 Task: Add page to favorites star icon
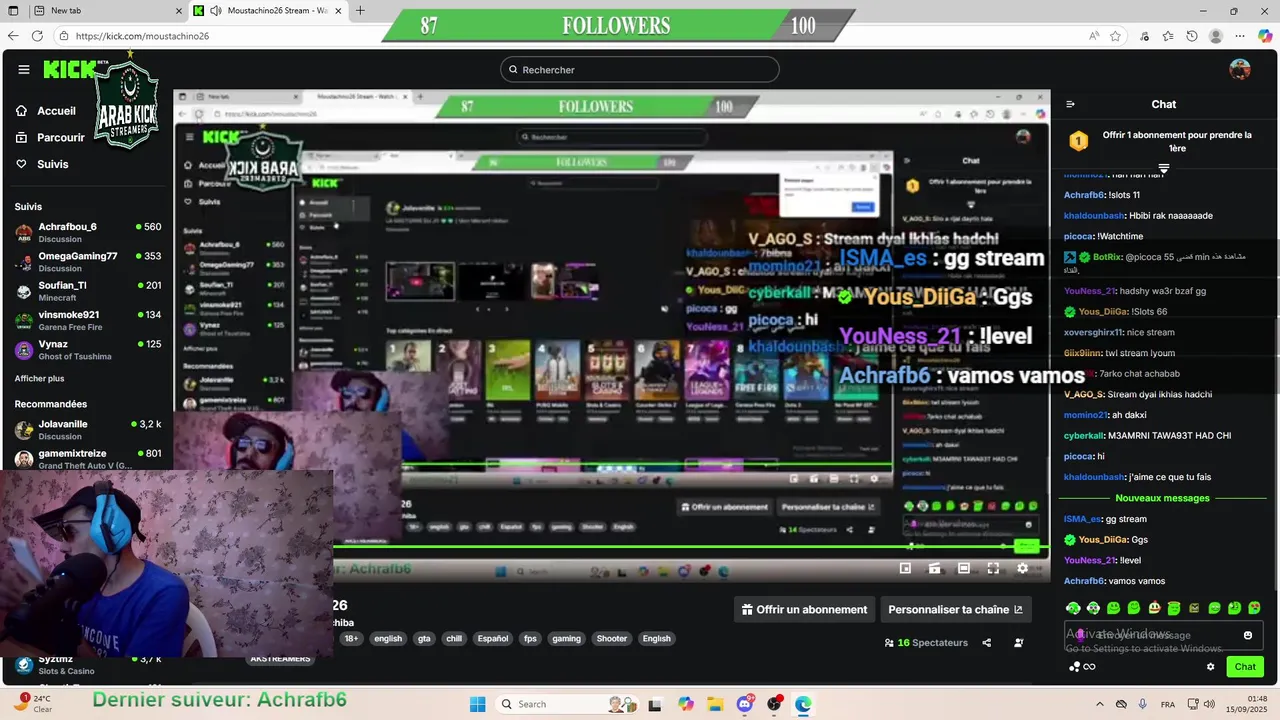1115,36
